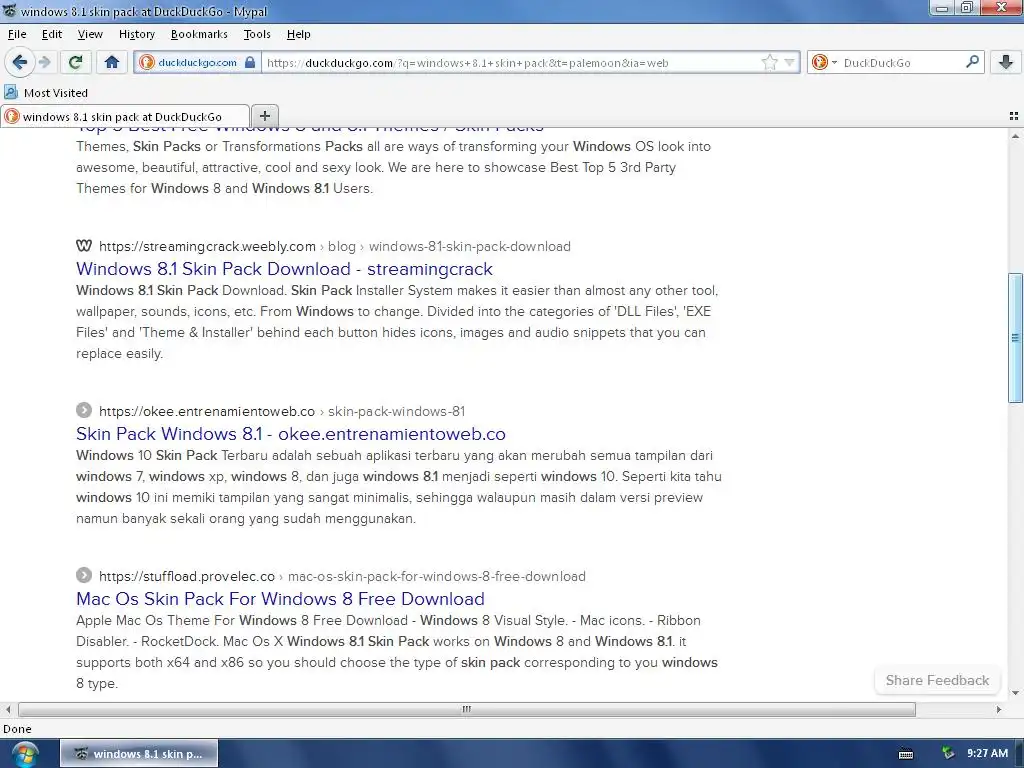Open the Home page button
The image size is (1024, 768).
112,63
